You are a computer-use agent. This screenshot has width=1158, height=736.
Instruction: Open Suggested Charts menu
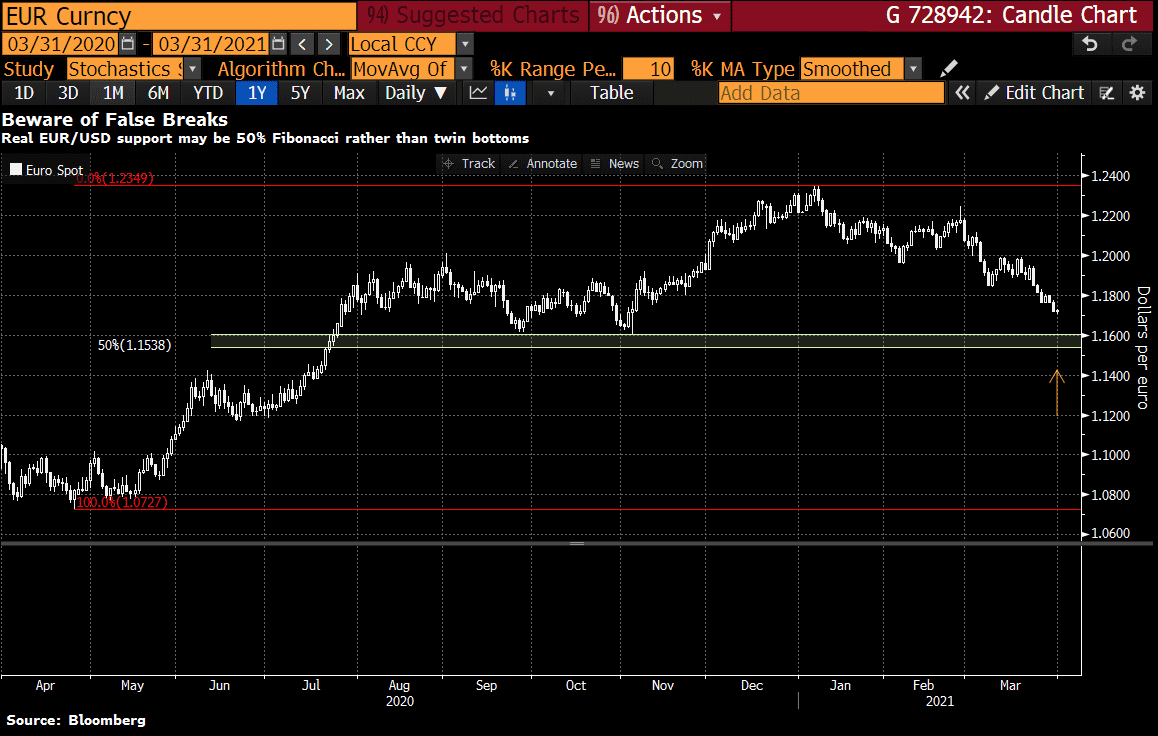point(473,15)
